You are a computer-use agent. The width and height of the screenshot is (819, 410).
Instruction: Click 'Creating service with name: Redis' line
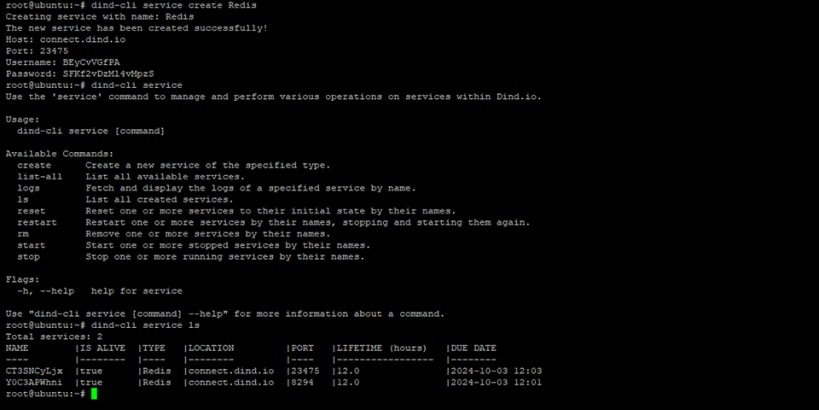[x=100, y=16]
